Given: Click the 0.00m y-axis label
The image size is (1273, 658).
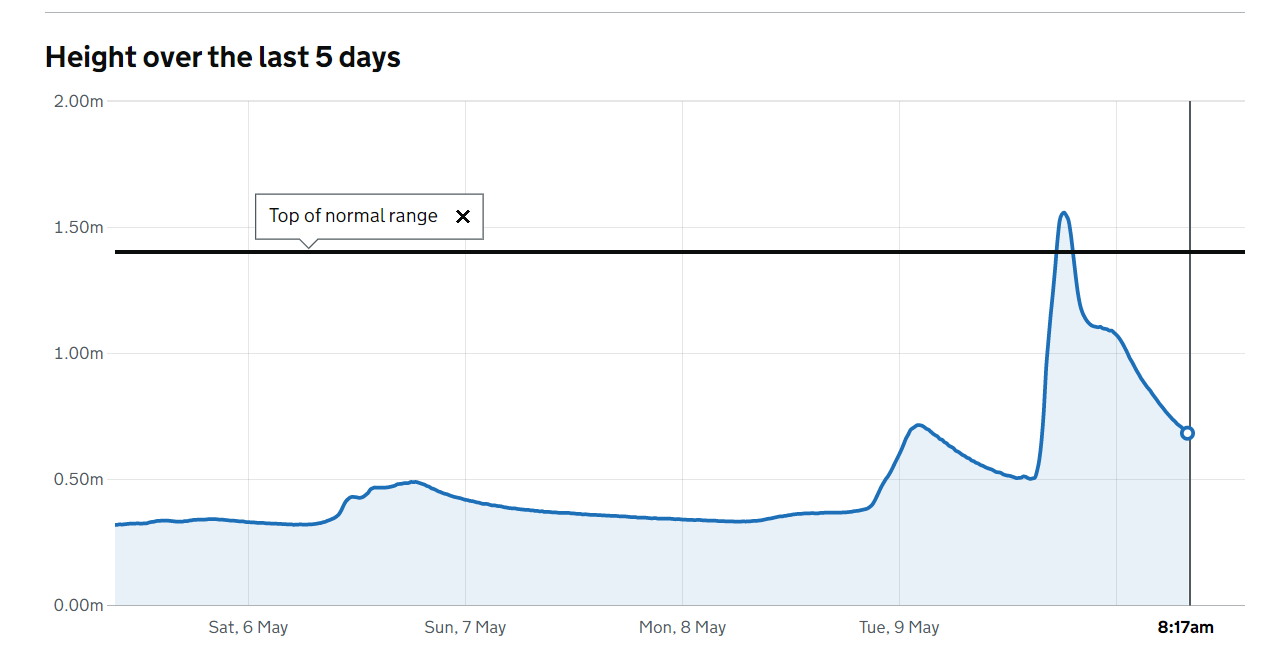Looking at the screenshot, I should pyautogui.click(x=79, y=605).
